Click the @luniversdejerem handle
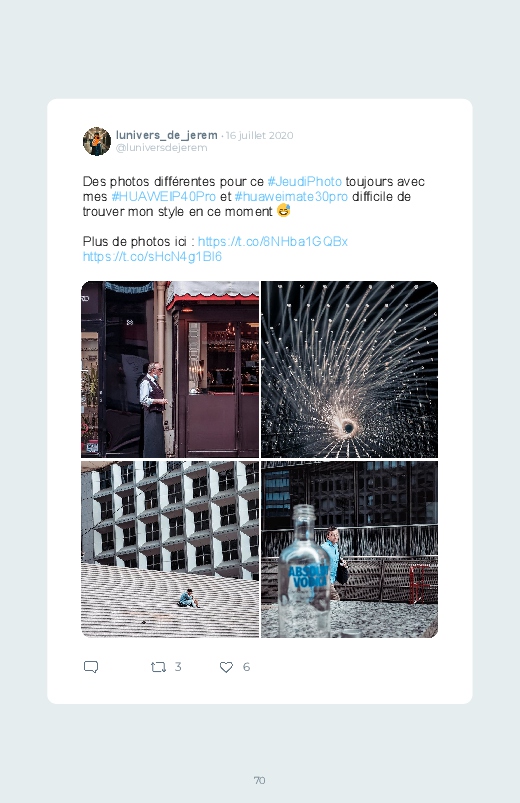 pos(161,147)
